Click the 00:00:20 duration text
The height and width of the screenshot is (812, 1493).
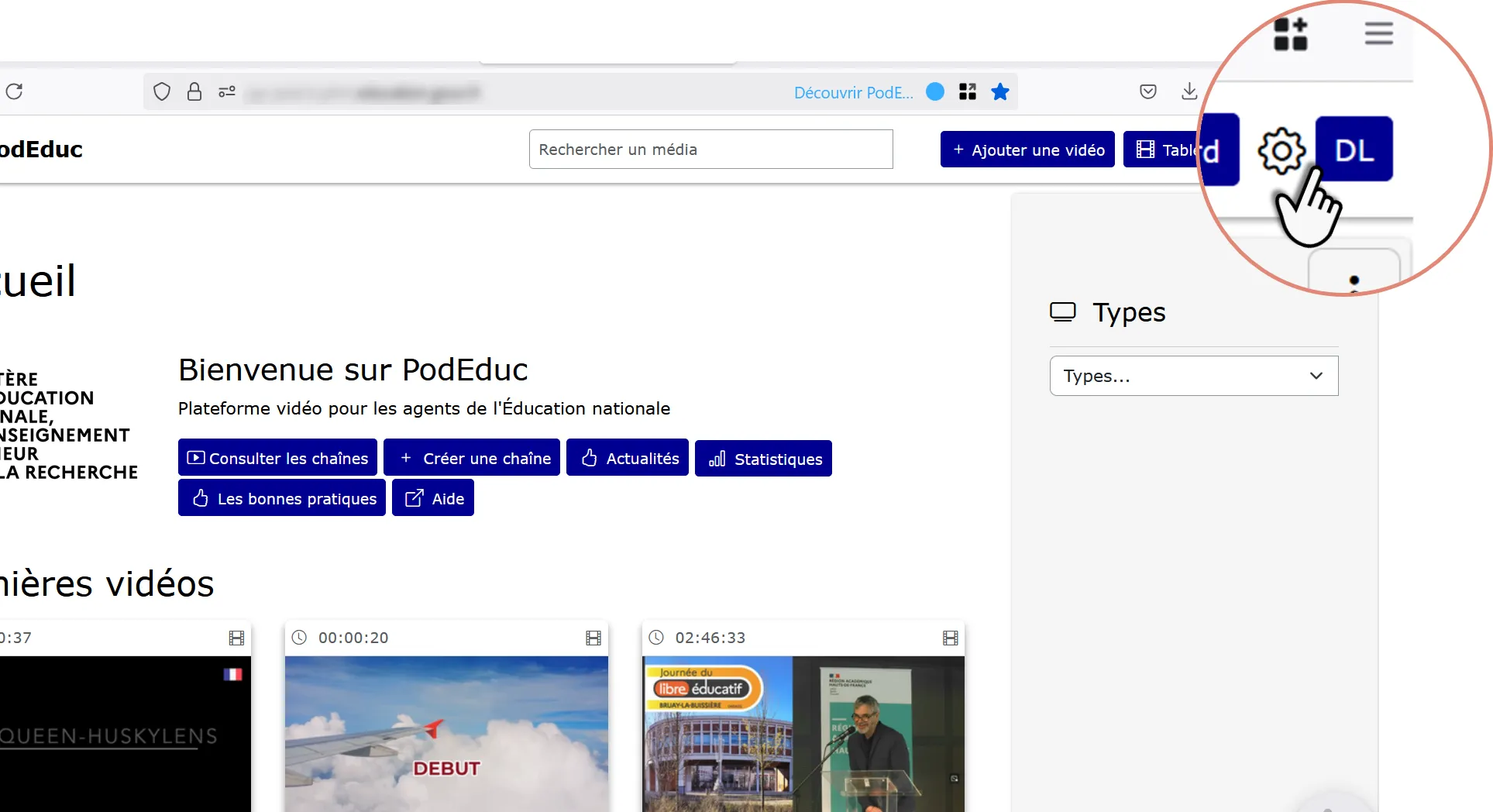click(x=353, y=638)
